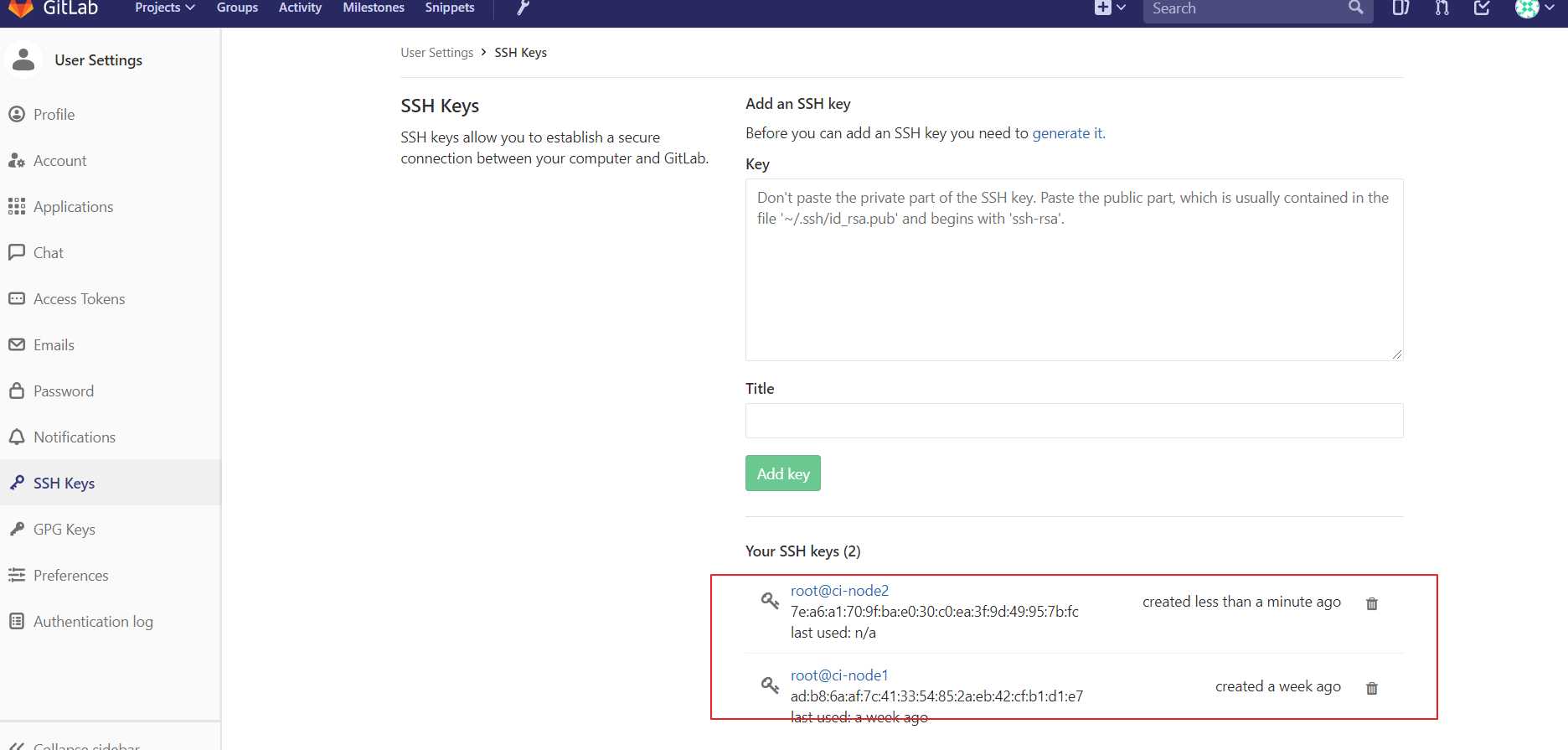Click the Password lock icon
This screenshot has height=750, width=1568.
pyautogui.click(x=17, y=391)
